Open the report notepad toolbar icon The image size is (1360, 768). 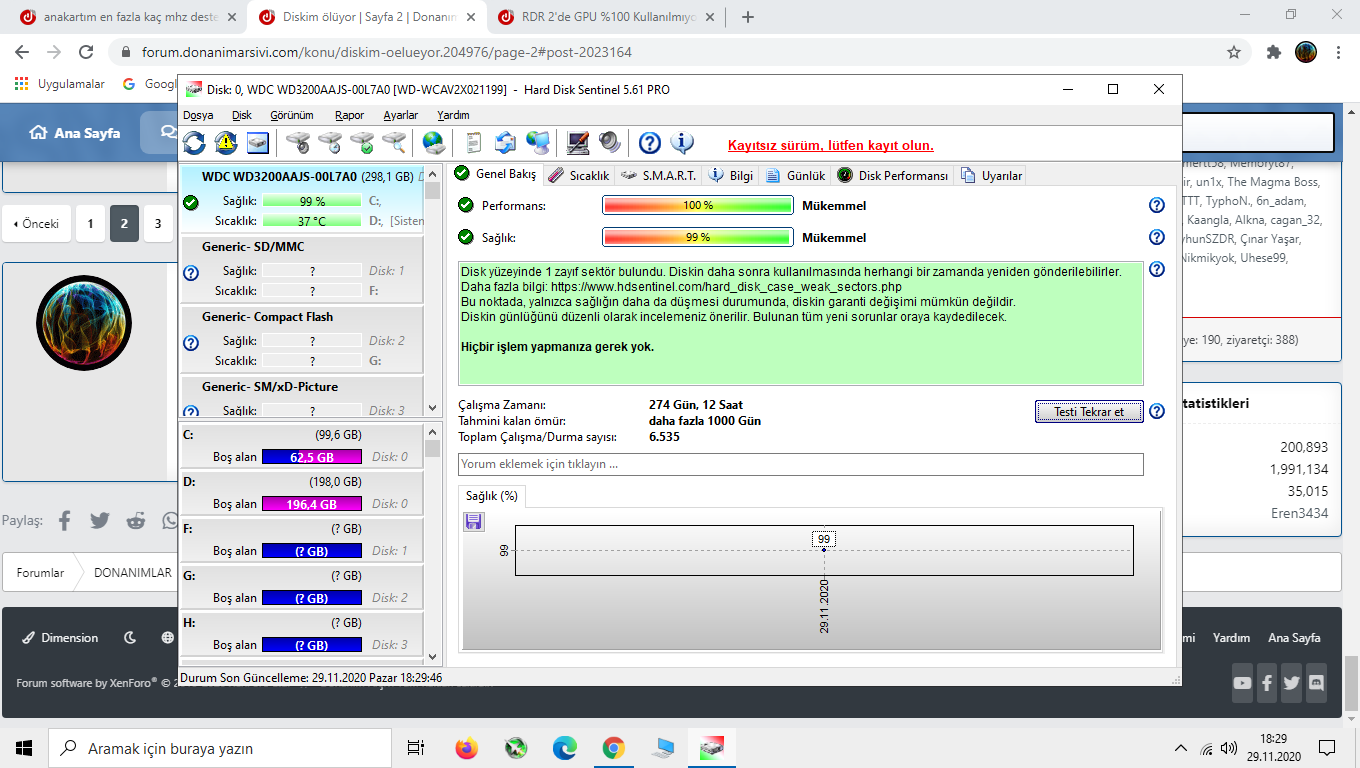point(474,143)
